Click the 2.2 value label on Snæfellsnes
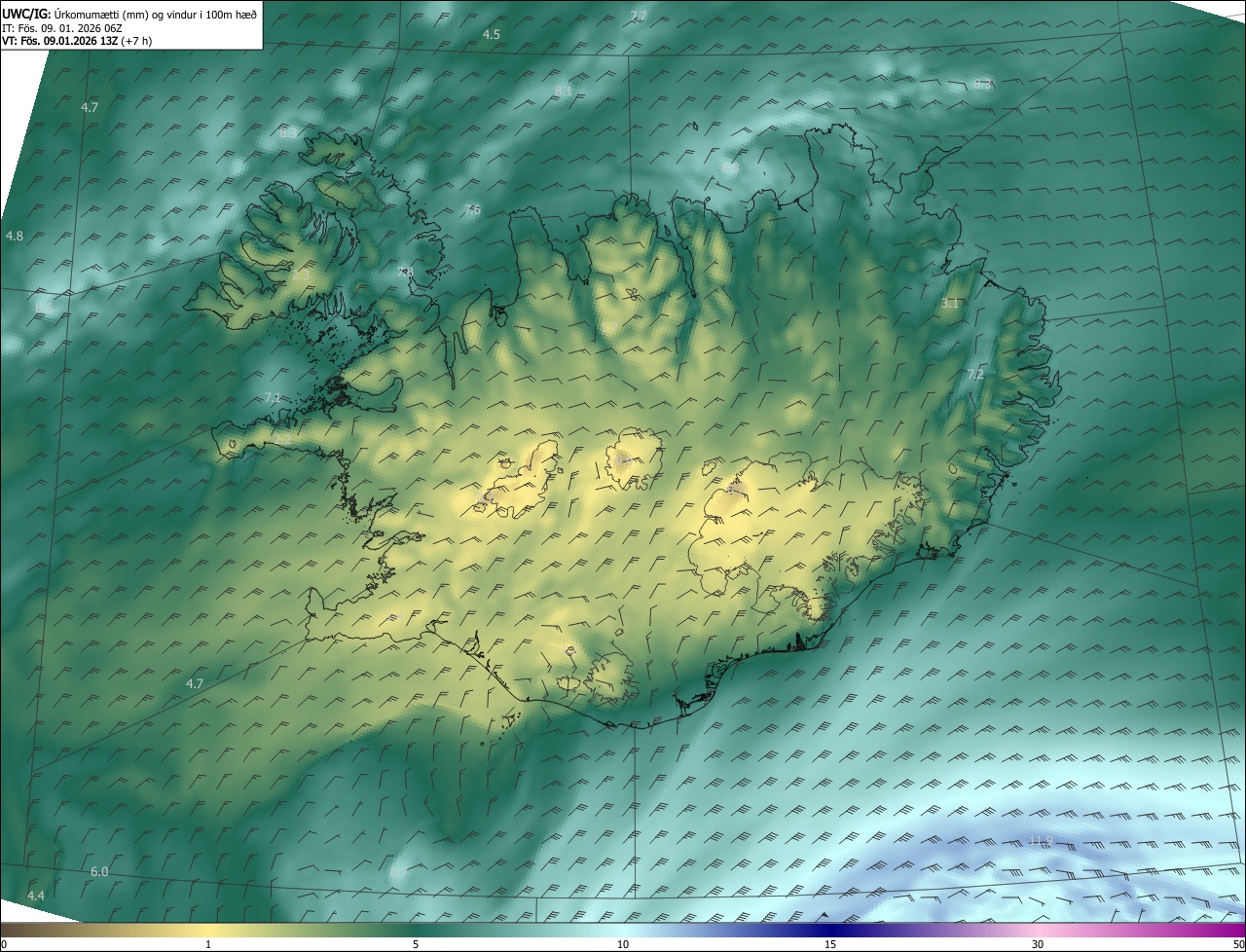1246x952 pixels. pyautogui.click(x=283, y=440)
